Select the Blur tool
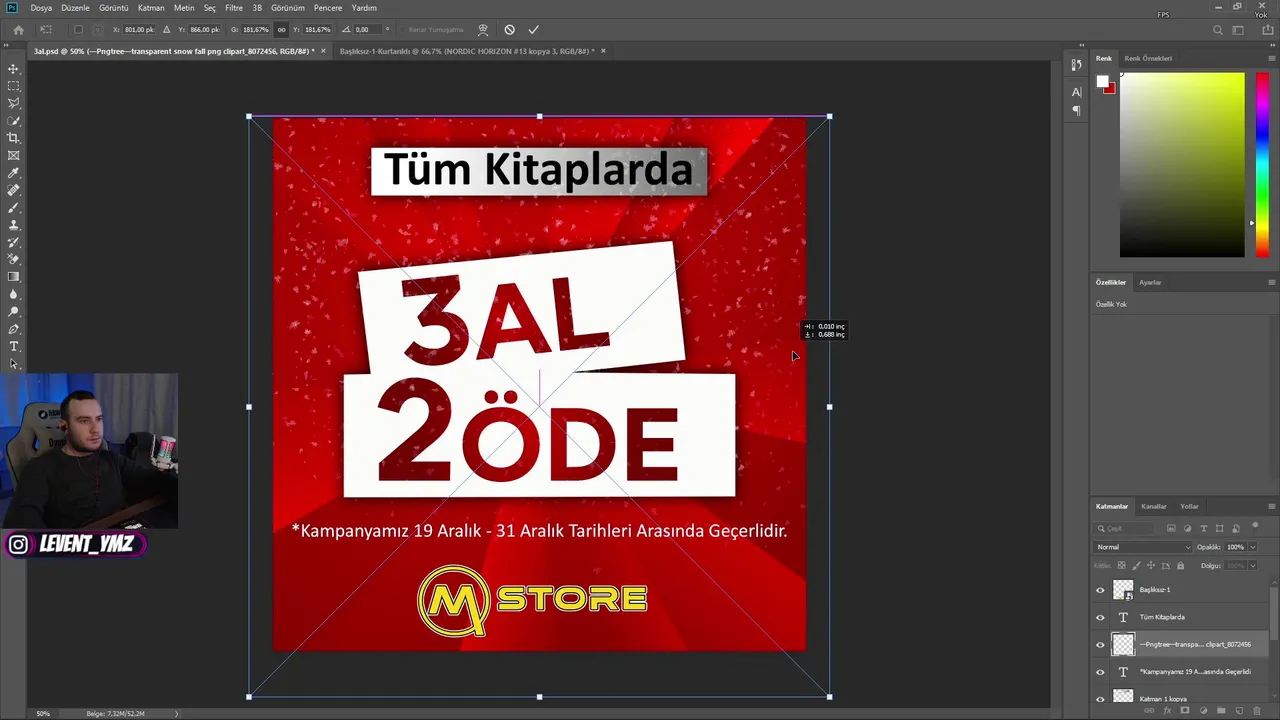Screen dimensions: 1280x720 click(14, 294)
